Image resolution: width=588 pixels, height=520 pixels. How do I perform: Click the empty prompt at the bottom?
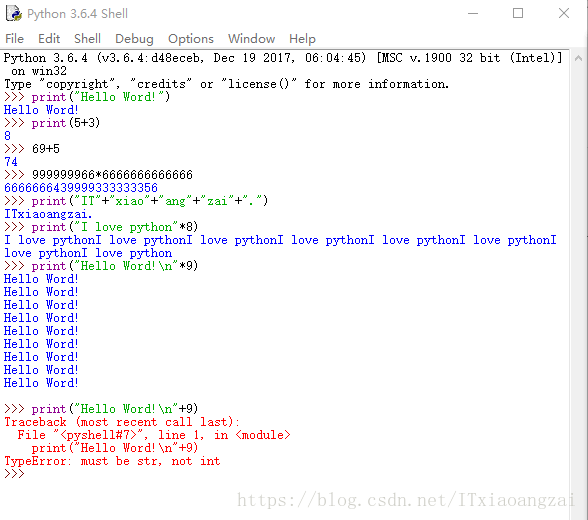click(14, 474)
